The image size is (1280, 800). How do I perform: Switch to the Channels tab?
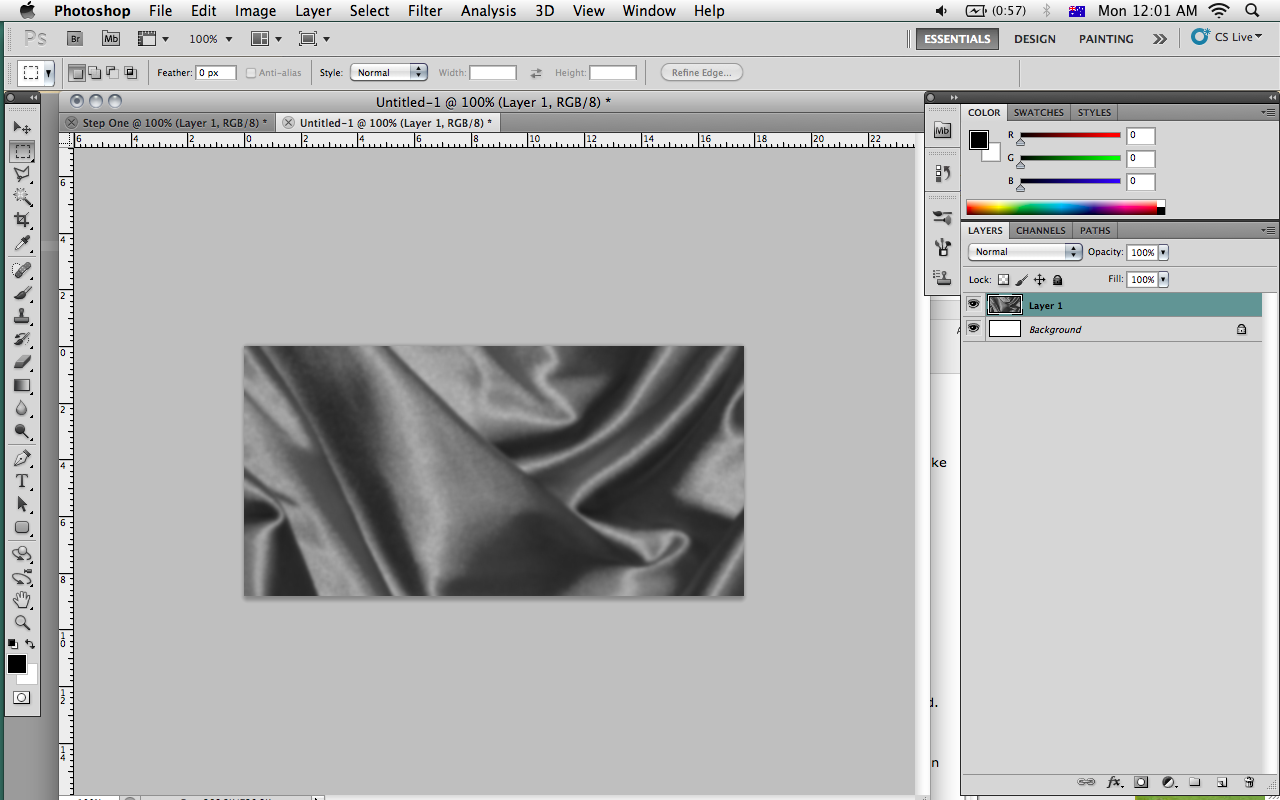point(1040,230)
